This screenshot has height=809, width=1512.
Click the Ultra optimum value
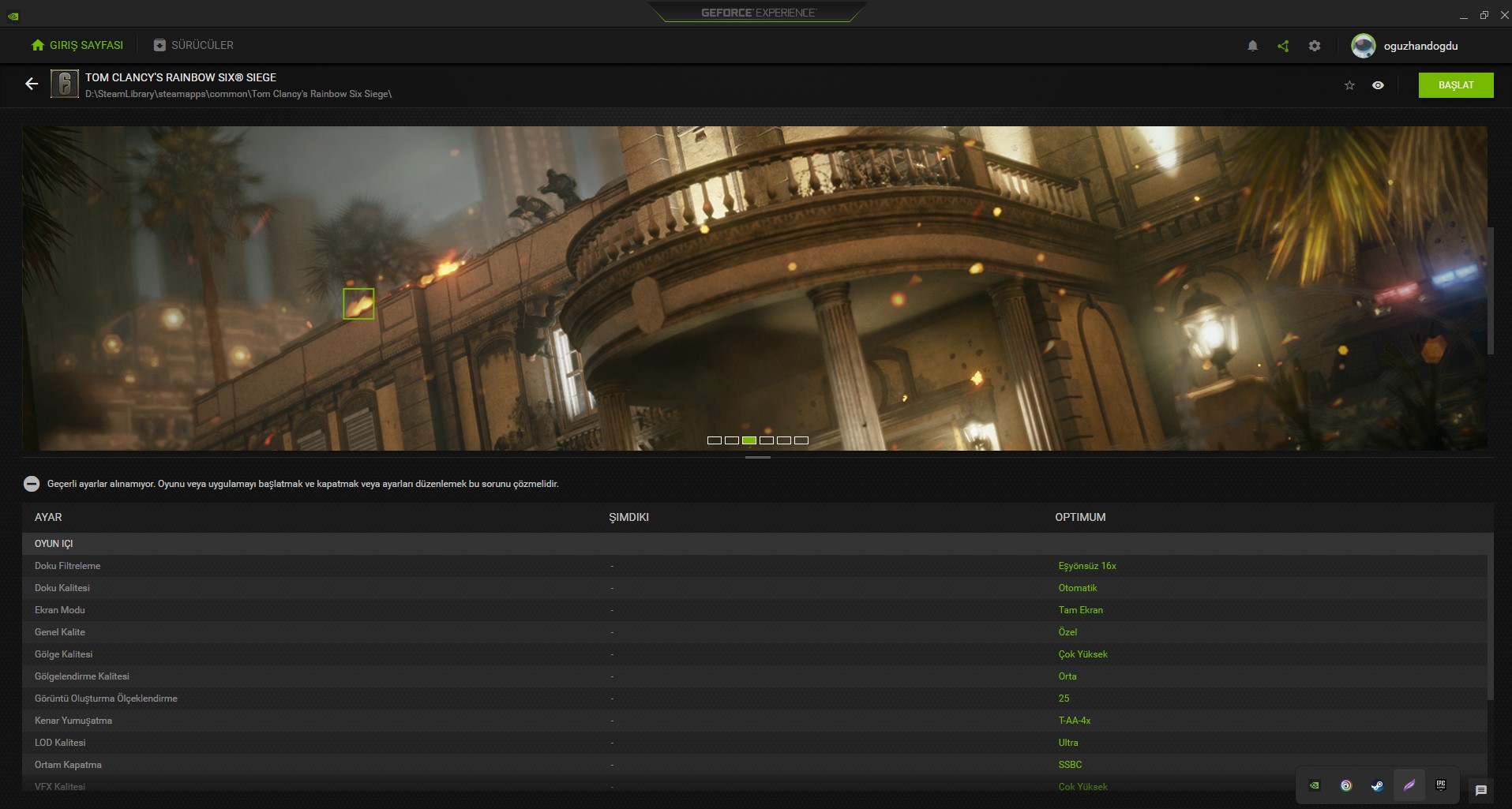tap(1068, 743)
